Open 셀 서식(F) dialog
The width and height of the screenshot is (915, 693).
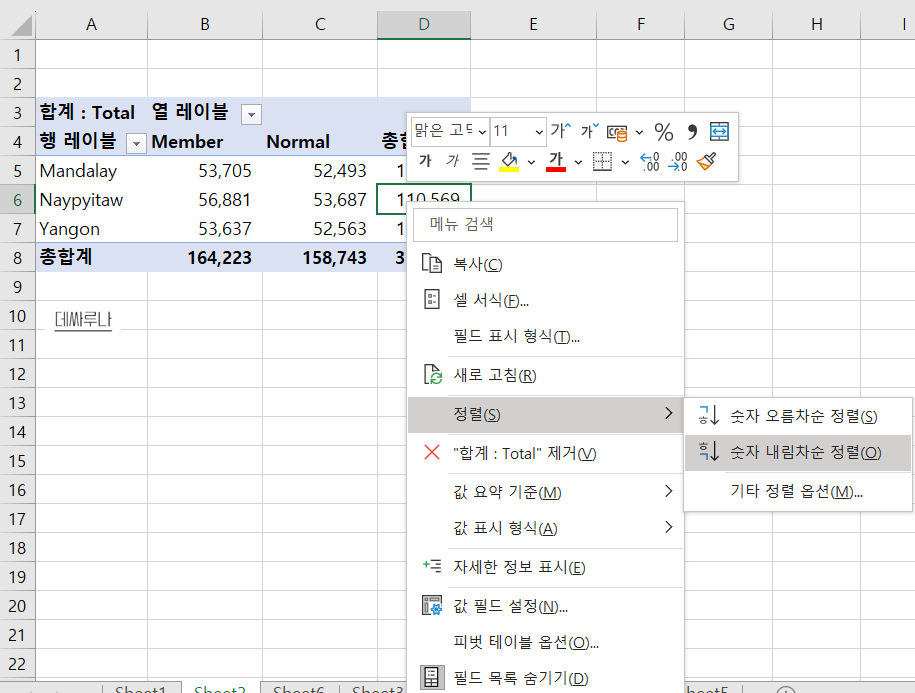(545, 300)
